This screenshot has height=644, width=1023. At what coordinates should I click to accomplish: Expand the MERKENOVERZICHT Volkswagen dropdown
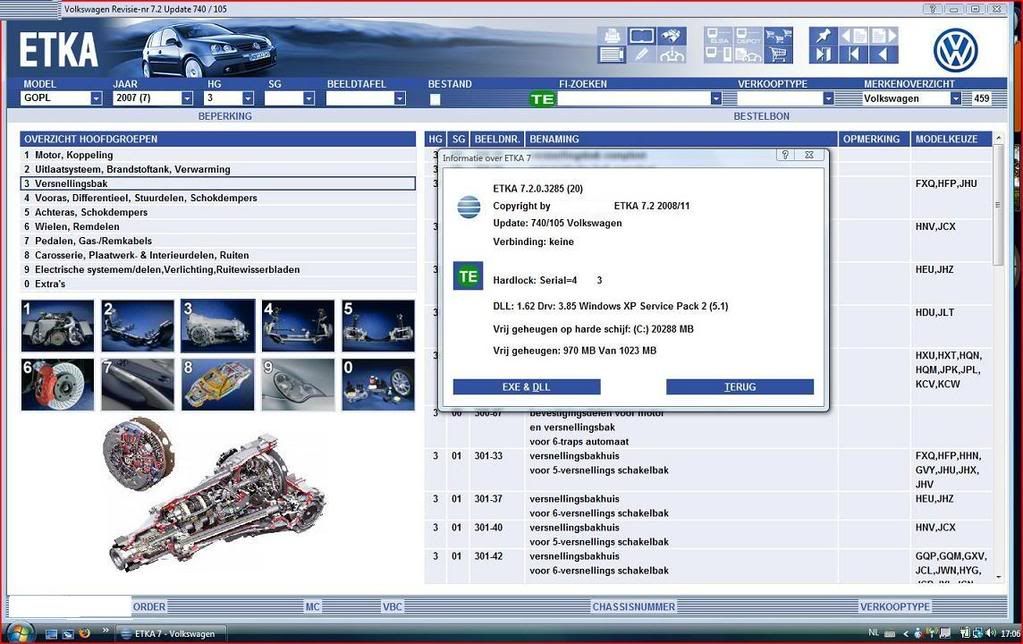[955, 99]
